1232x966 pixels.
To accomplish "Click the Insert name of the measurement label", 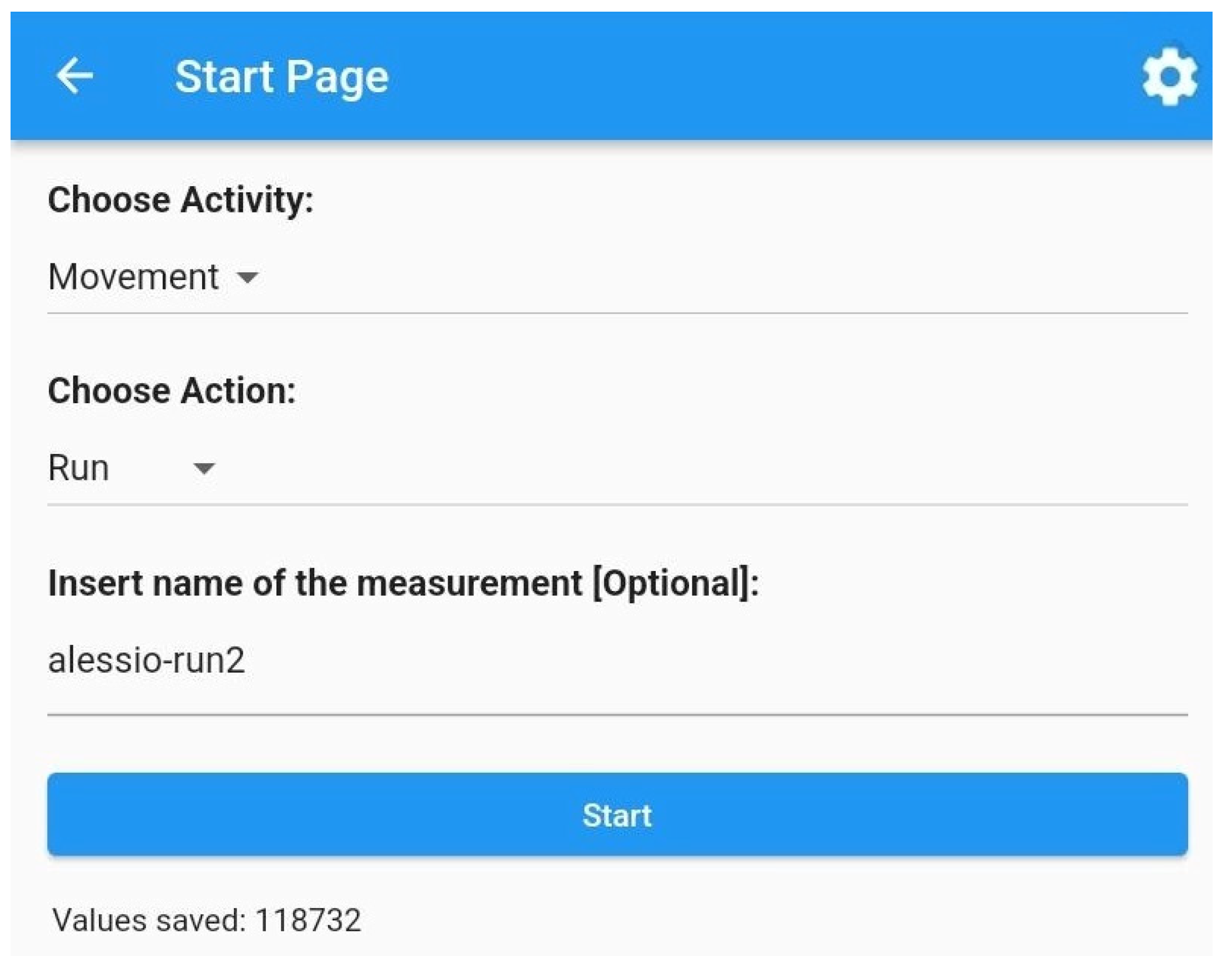I will [316, 583].
